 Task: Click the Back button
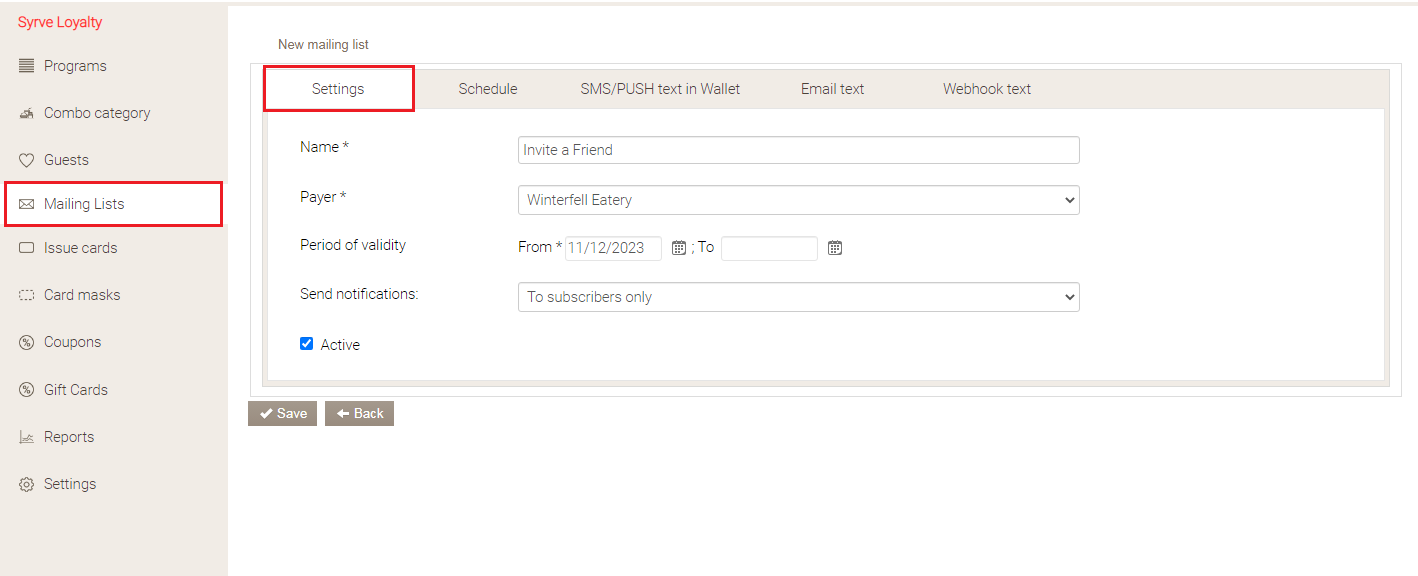pos(359,414)
